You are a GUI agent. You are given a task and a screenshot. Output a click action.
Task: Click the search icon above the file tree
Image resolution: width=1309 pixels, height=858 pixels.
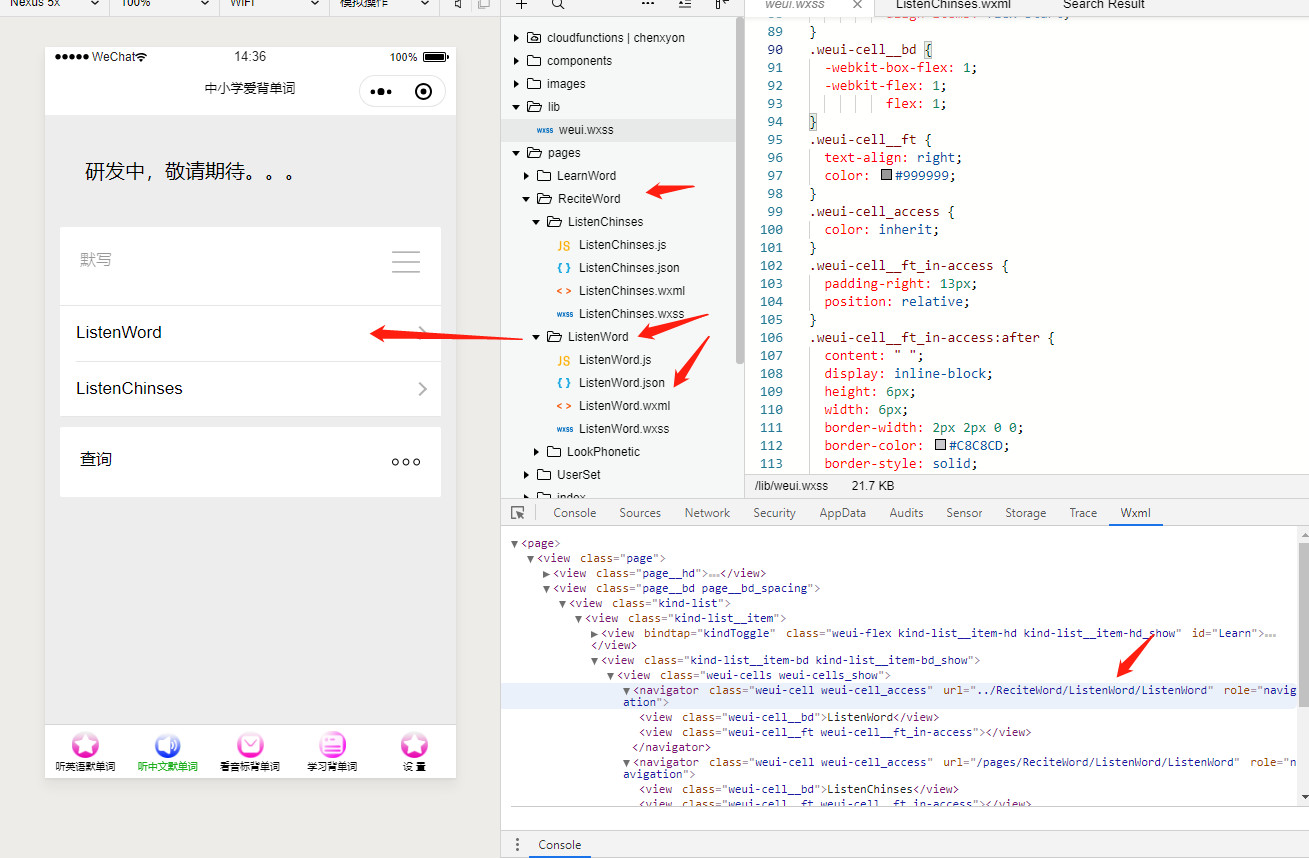pos(558,4)
